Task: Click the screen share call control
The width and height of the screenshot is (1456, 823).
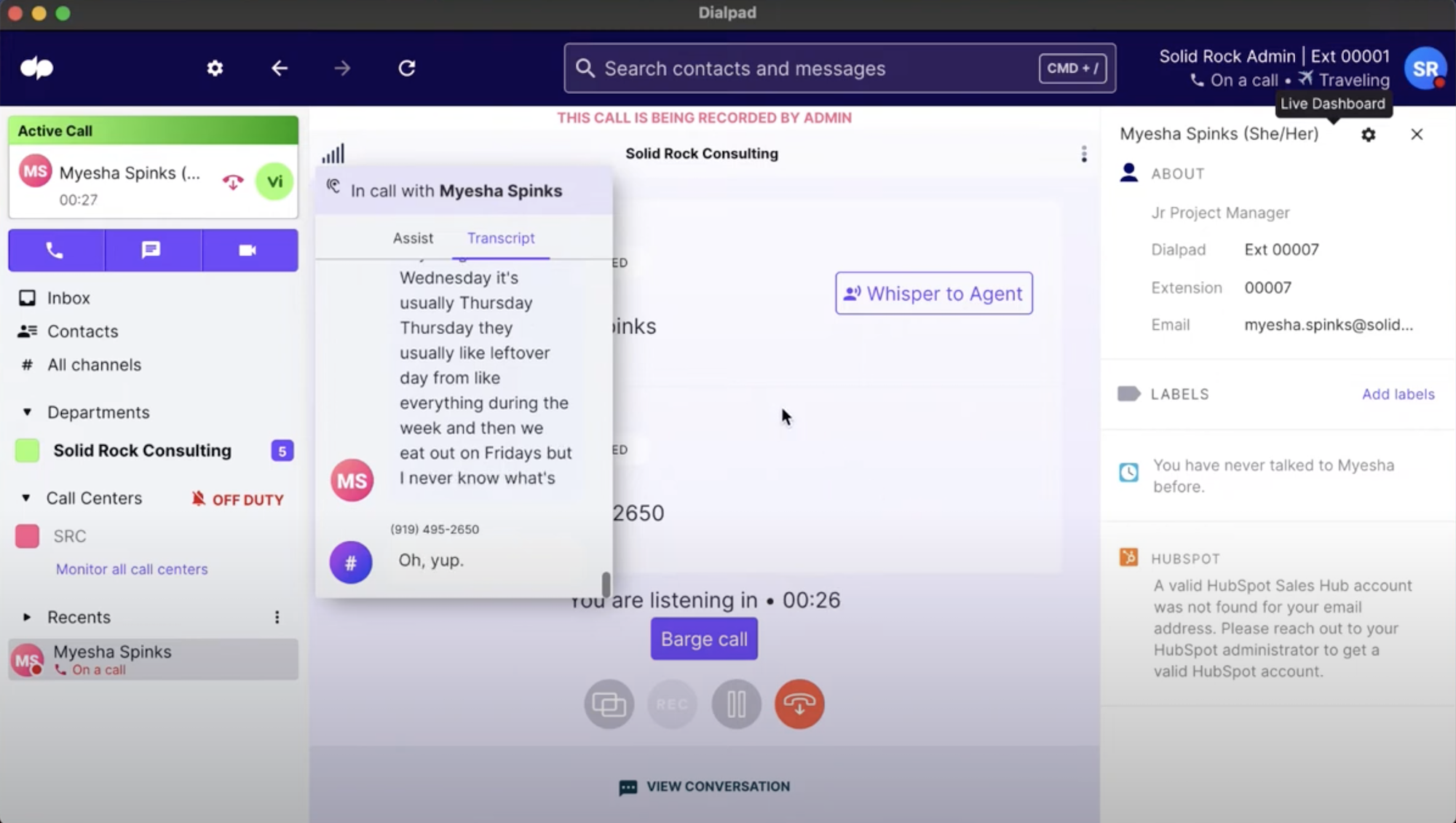Action: point(609,704)
